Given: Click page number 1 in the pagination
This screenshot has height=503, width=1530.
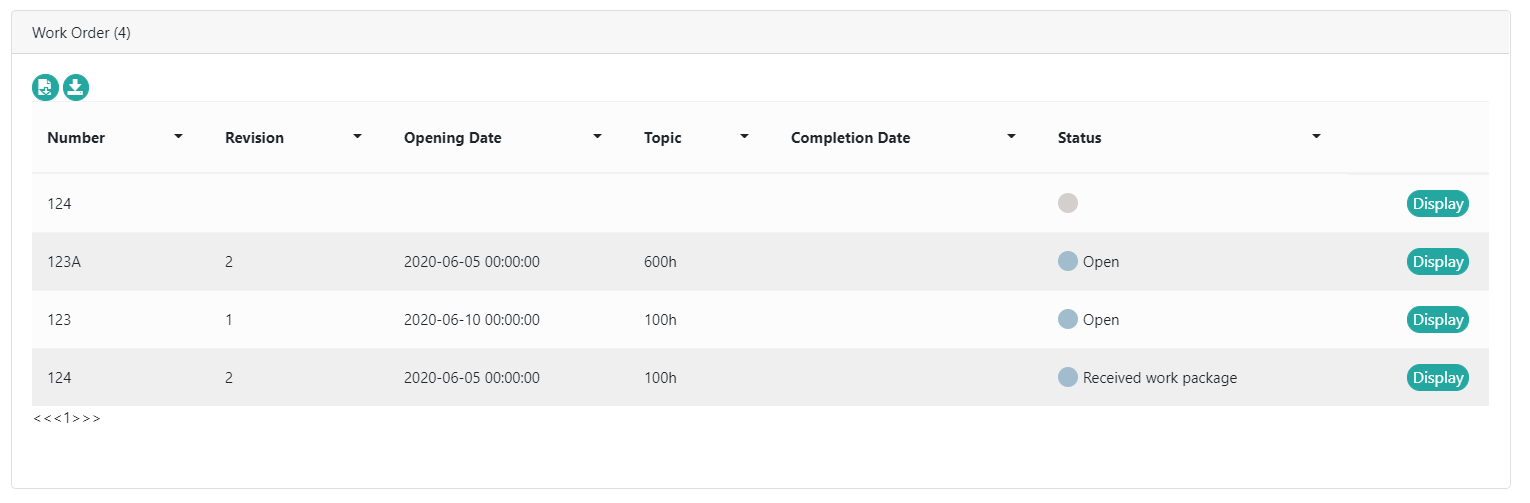Looking at the screenshot, I should coord(67,418).
